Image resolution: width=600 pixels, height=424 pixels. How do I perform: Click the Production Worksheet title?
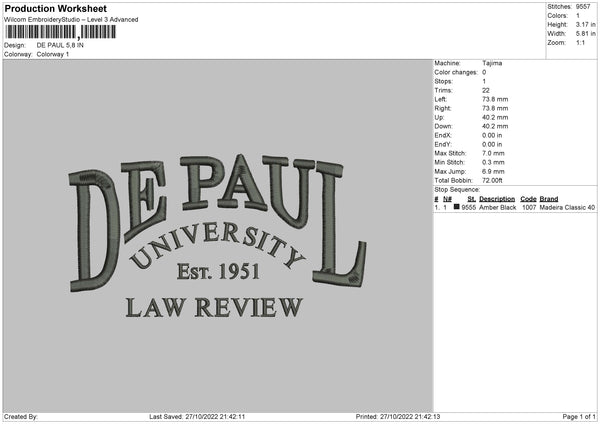(x=55, y=8)
